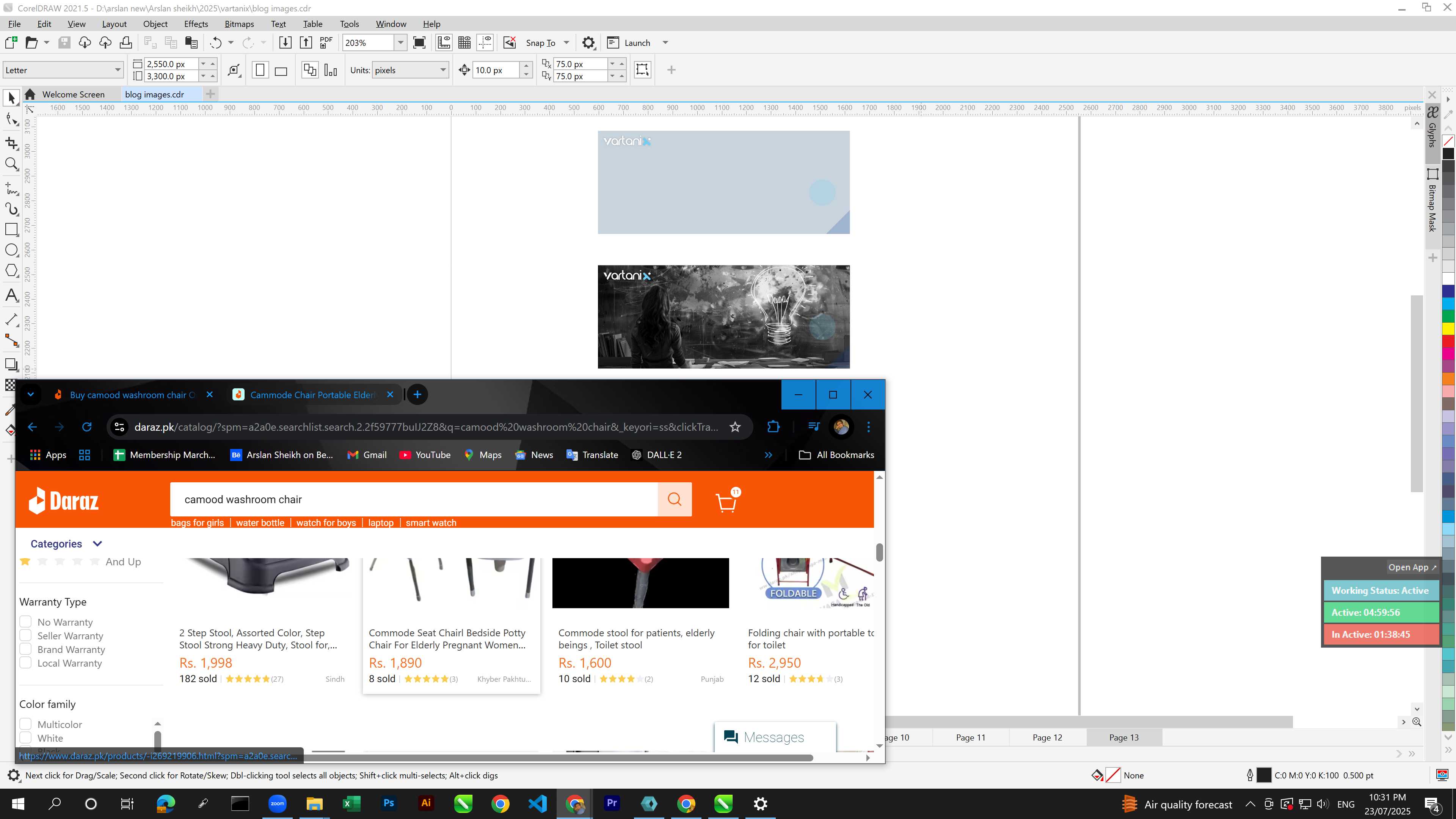Click the Open file icon

coord(31,42)
